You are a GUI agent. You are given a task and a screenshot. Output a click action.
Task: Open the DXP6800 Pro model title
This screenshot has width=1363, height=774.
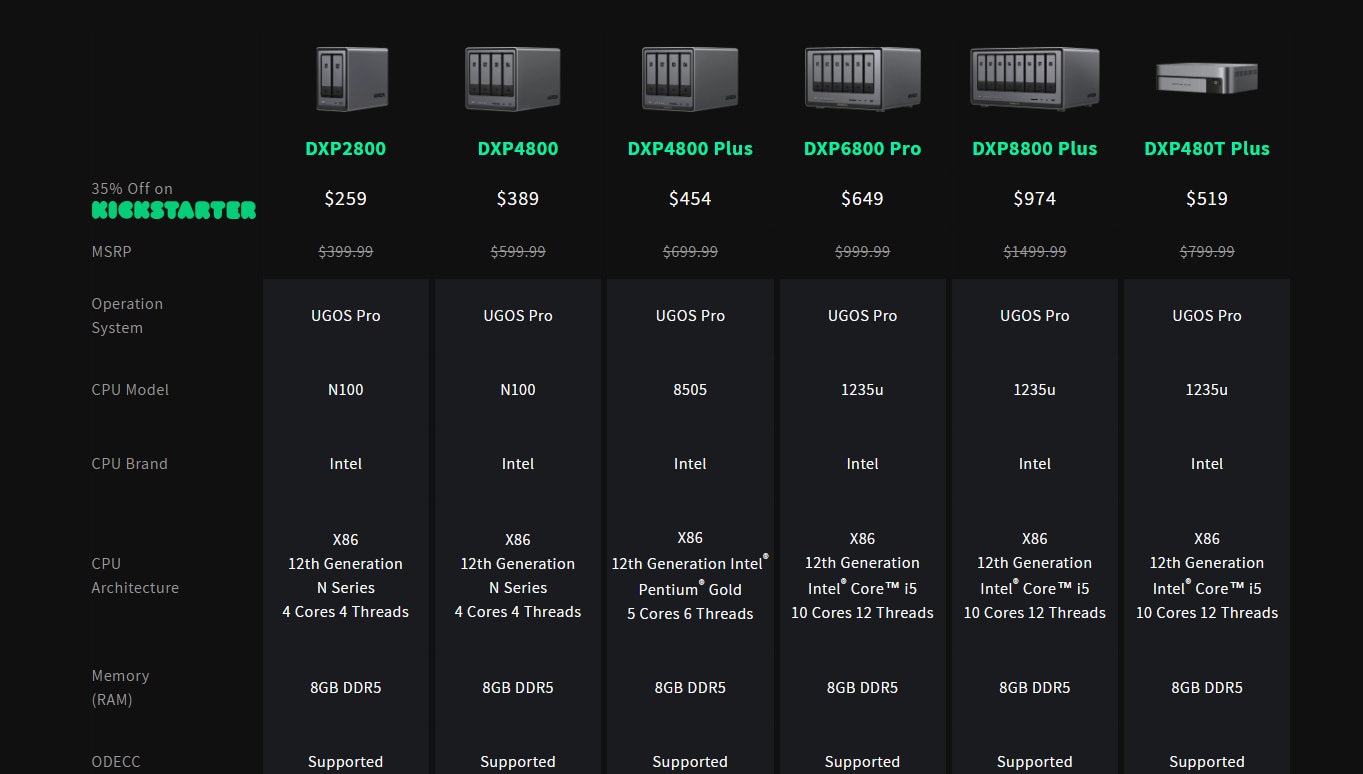point(862,149)
